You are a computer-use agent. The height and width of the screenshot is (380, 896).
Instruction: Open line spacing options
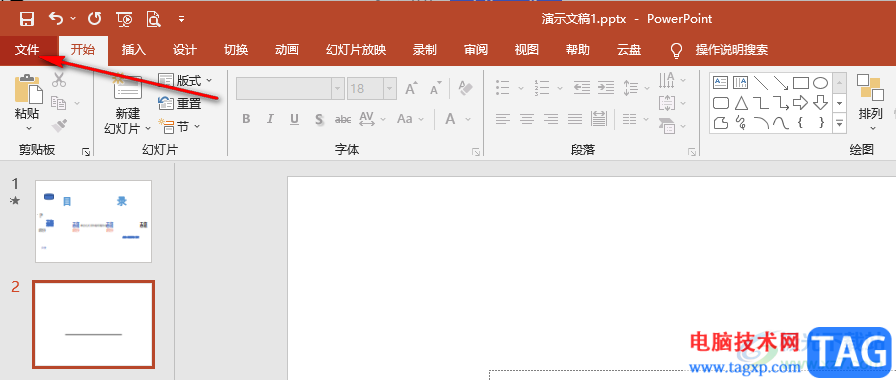pyautogui.click(x=636, y=88)
